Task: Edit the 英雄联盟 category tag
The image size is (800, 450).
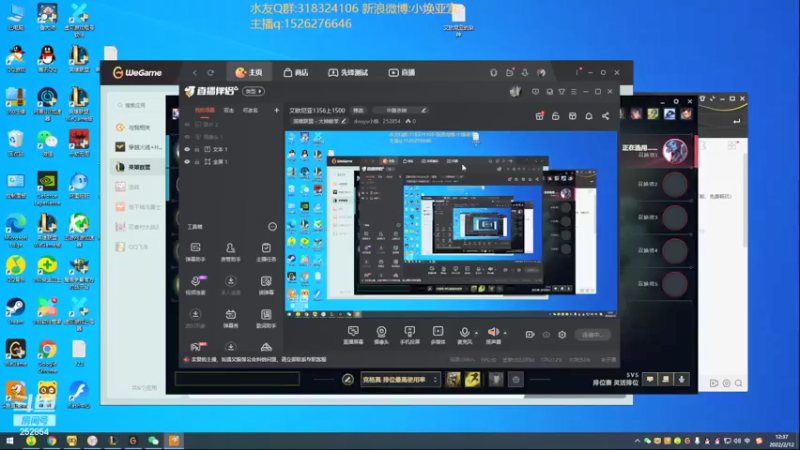Action: [319, 121]
